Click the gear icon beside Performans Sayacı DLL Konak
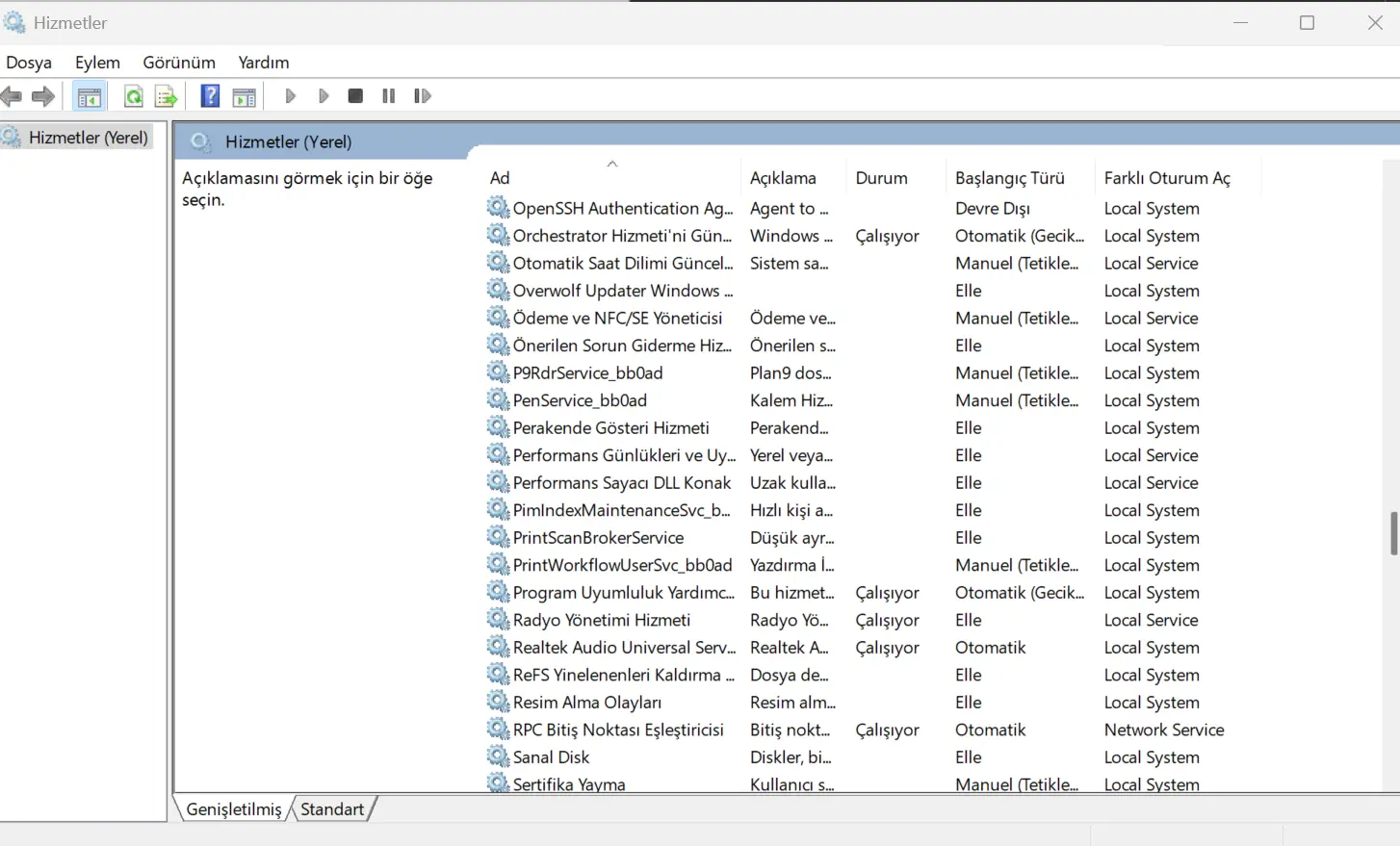 click(x=498, y=482)
